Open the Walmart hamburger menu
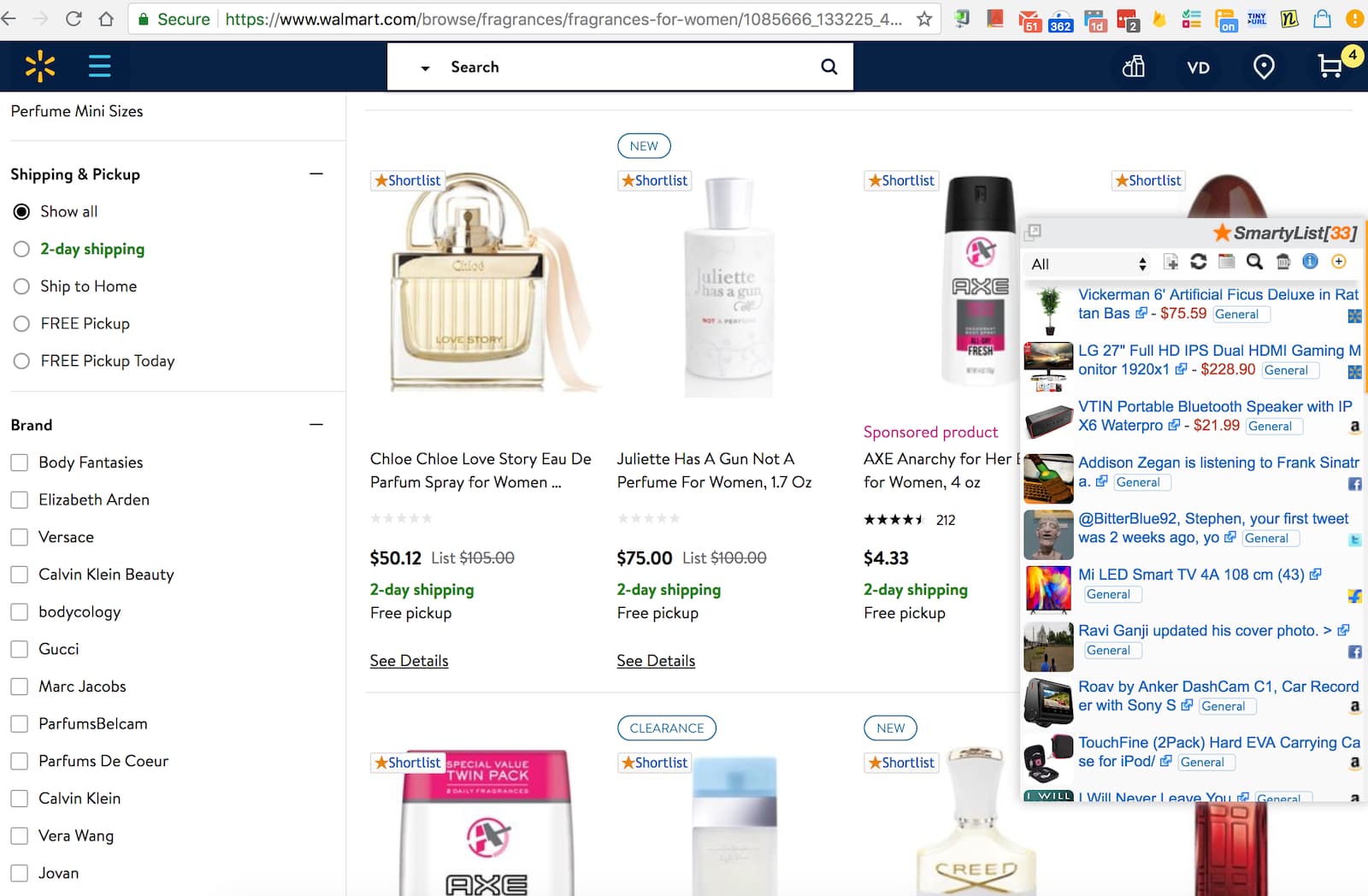 pos(100,66)
